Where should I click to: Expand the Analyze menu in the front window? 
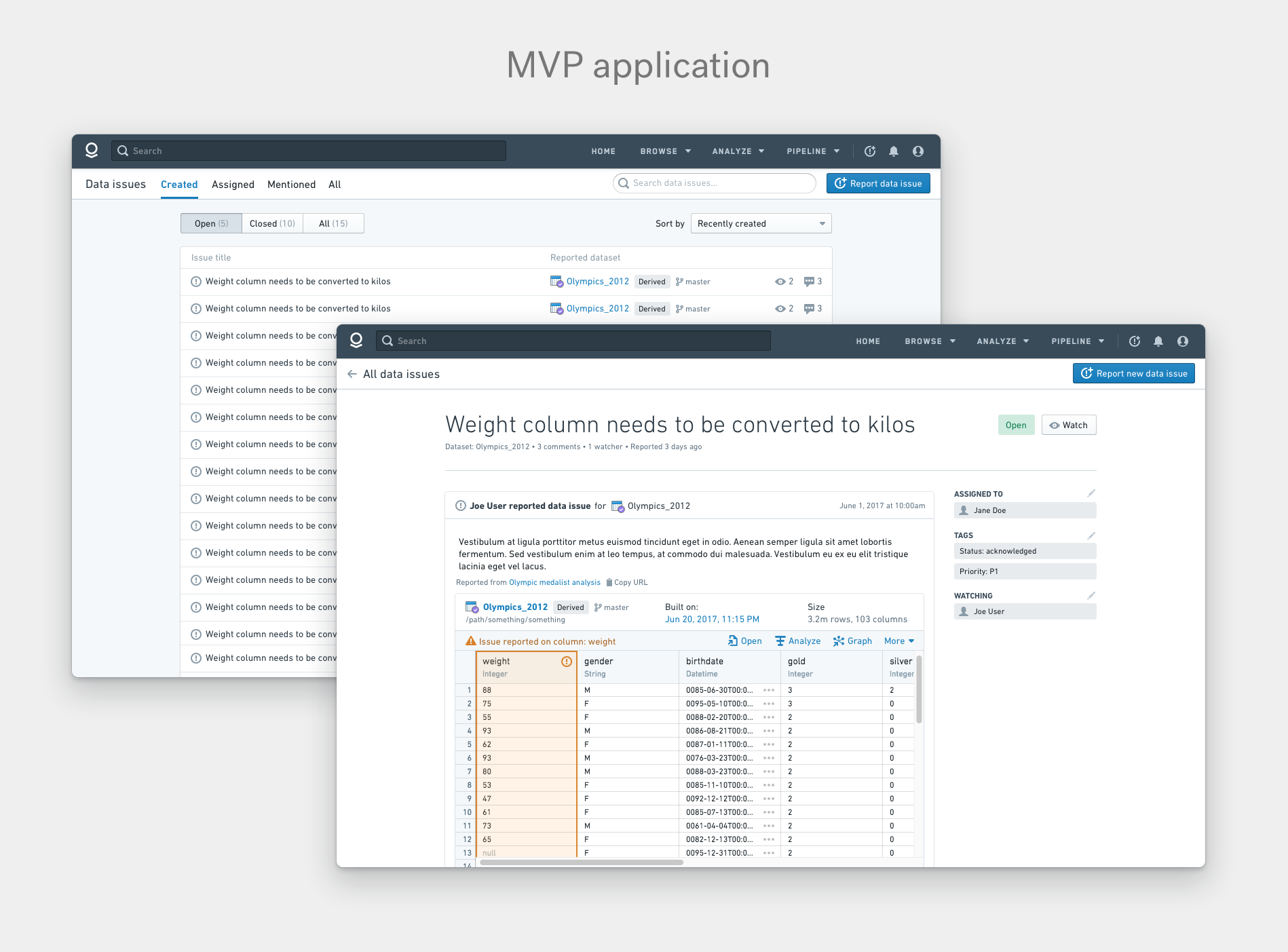coord(1003,341)
